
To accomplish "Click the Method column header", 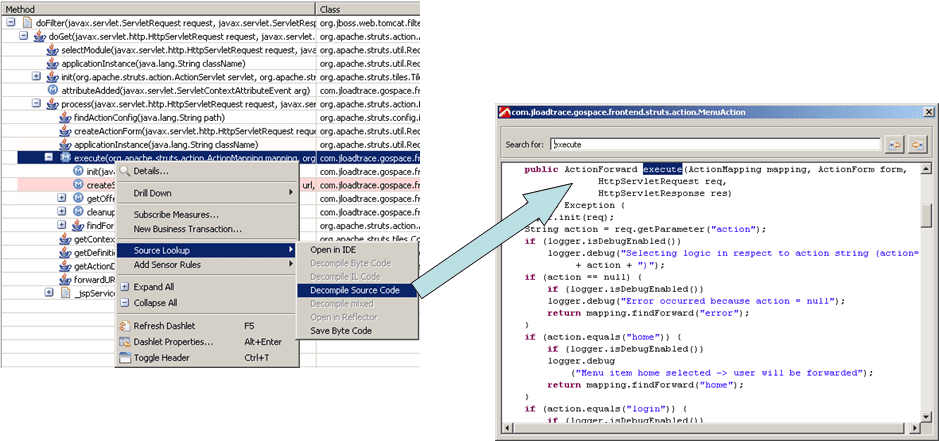I will (158, 10).
